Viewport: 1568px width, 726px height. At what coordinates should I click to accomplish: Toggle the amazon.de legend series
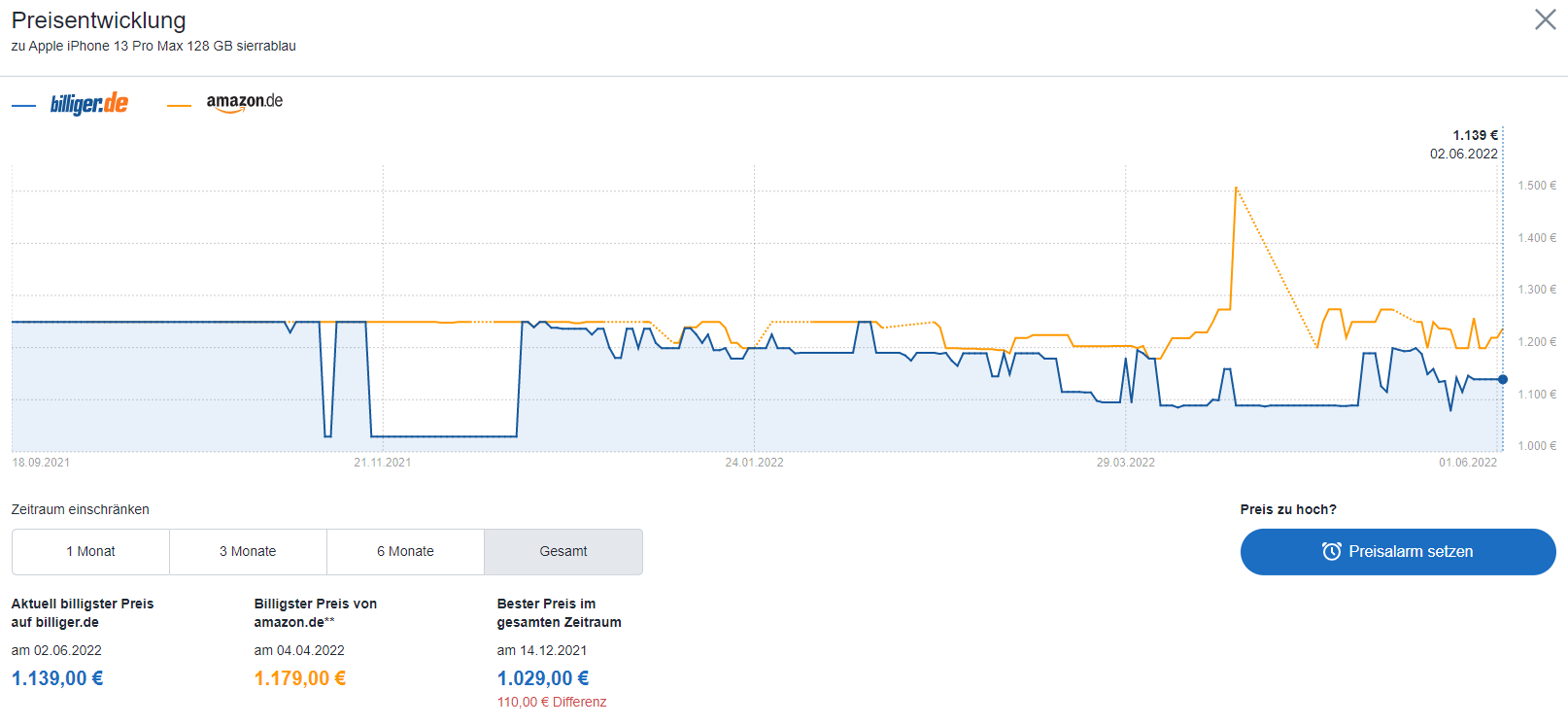click(x=225, y=102)
